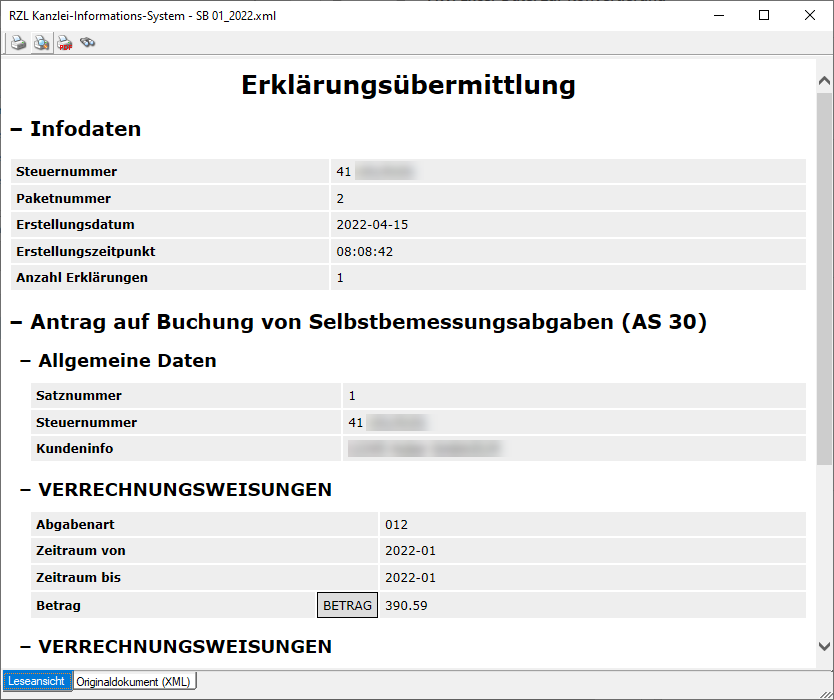Switch to the Originaldokument (XML) tab

point(135,682)
